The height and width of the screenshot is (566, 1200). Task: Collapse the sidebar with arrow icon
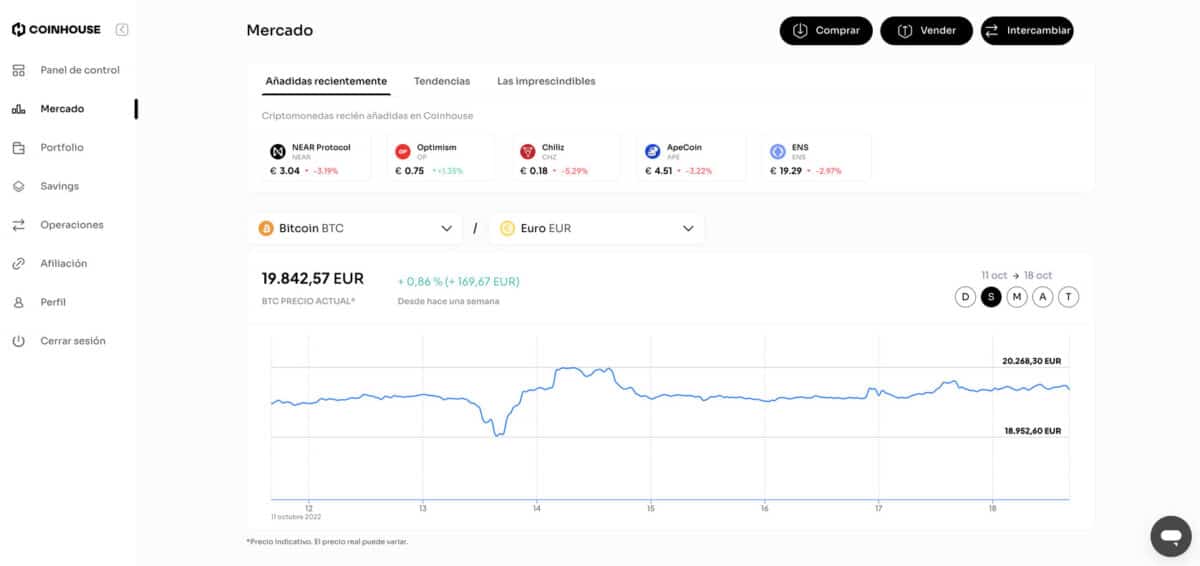pyautogui.click(x=122, y=30)
